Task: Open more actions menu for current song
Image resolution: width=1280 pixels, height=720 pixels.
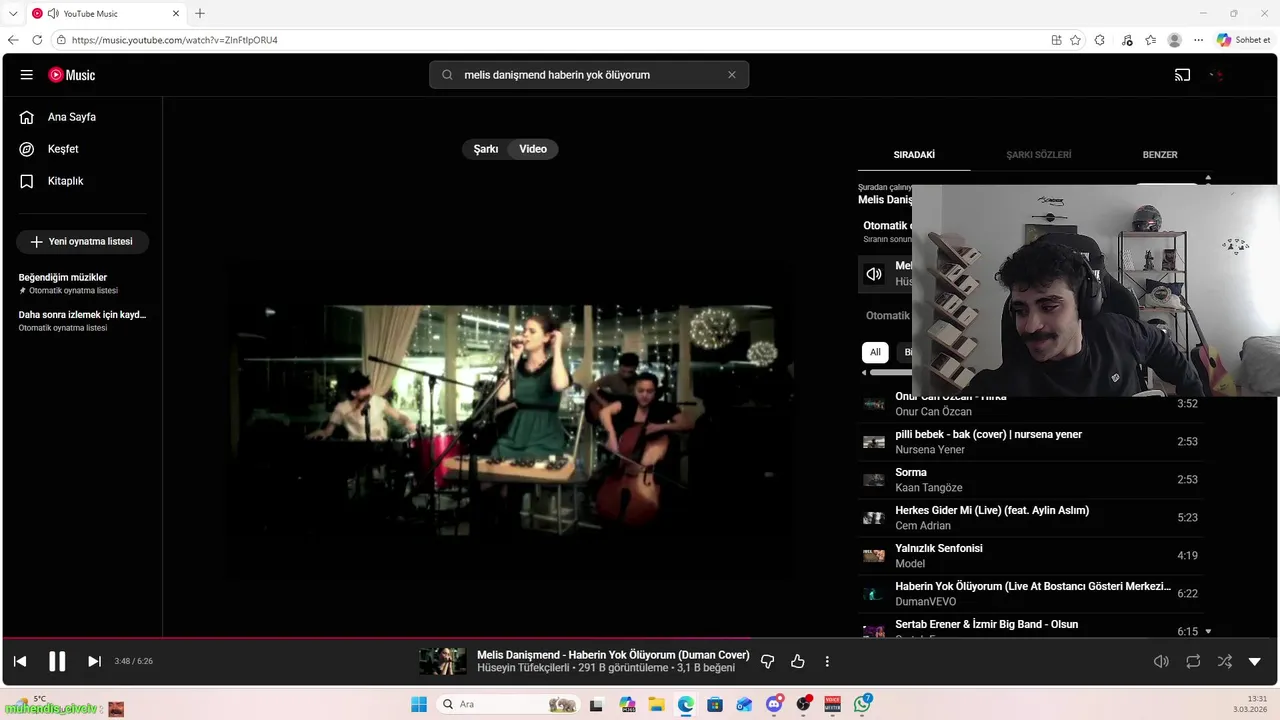Action: click(x=827, y=661)
